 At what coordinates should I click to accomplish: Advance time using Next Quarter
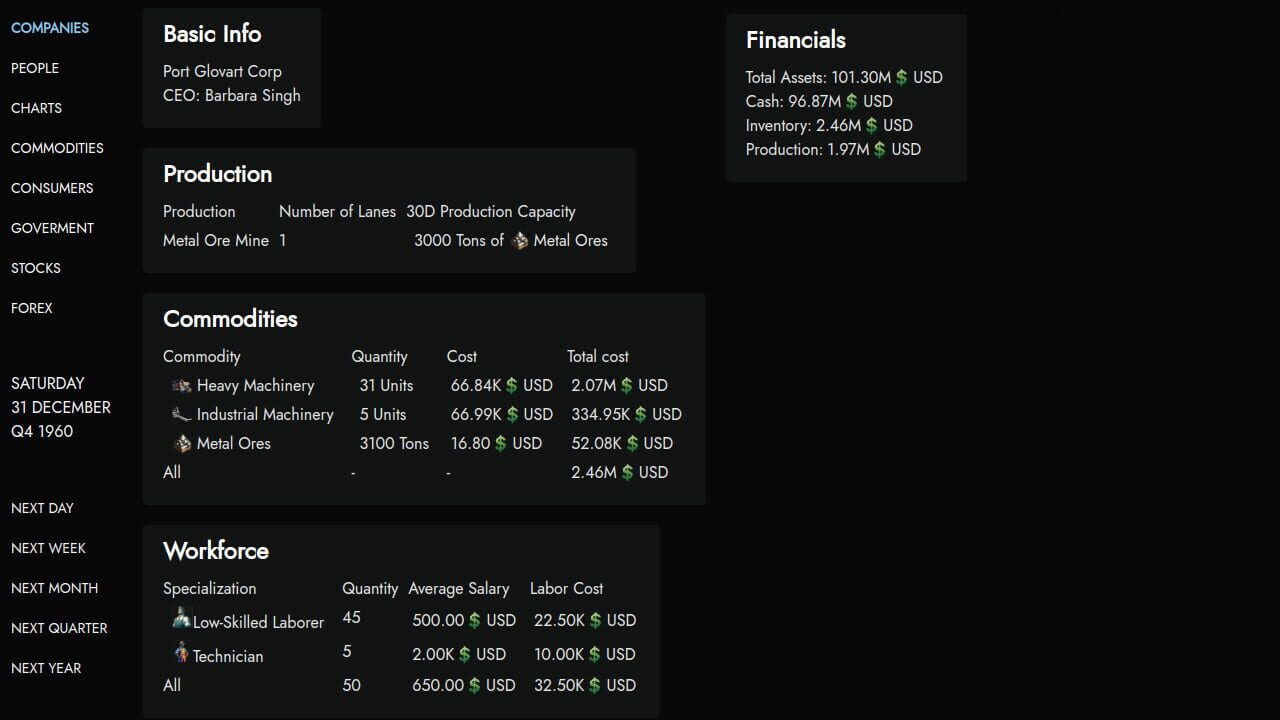pos(59,628)
